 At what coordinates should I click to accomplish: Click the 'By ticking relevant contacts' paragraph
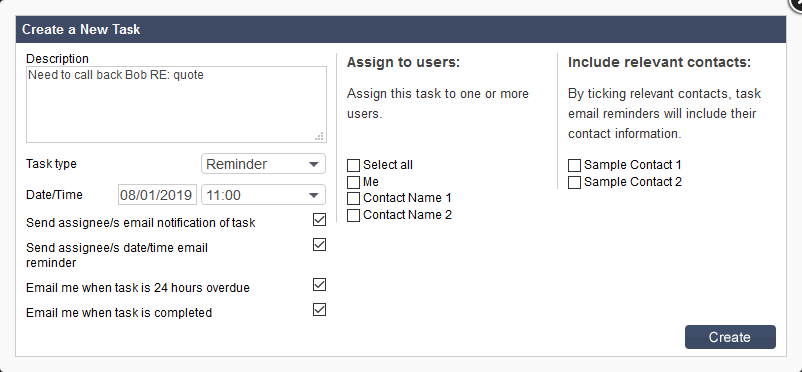coord(664,114)
